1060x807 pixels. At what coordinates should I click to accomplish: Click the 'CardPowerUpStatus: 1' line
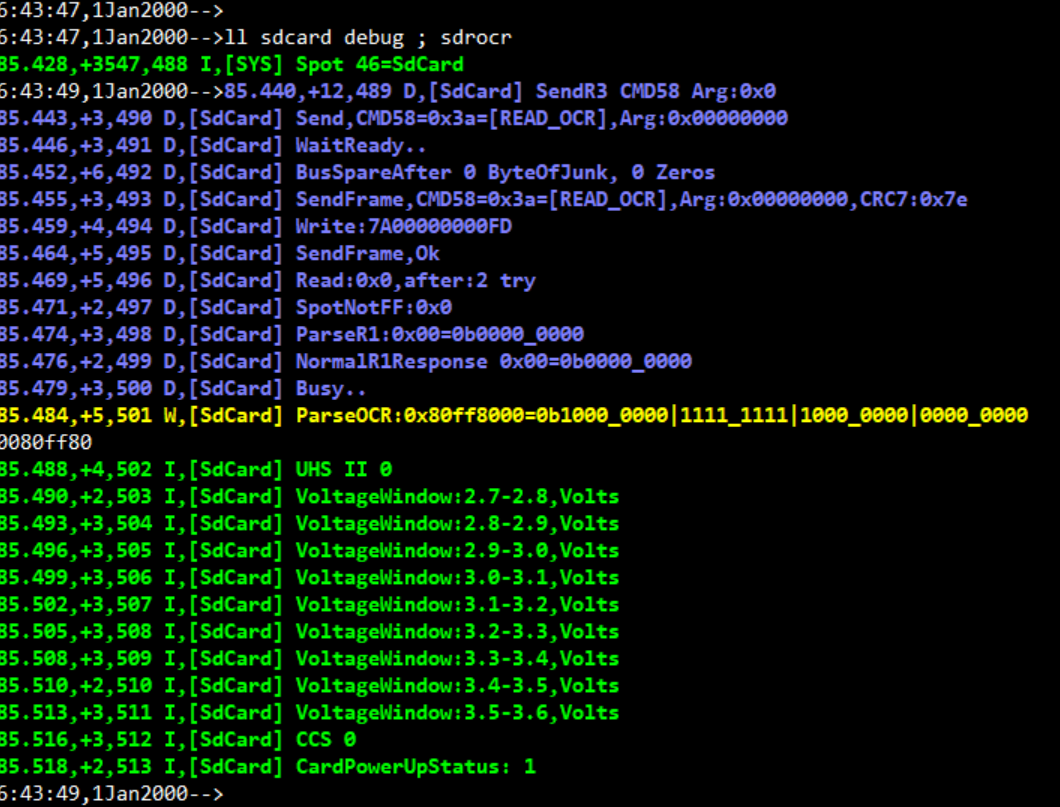tap(415, 767)
